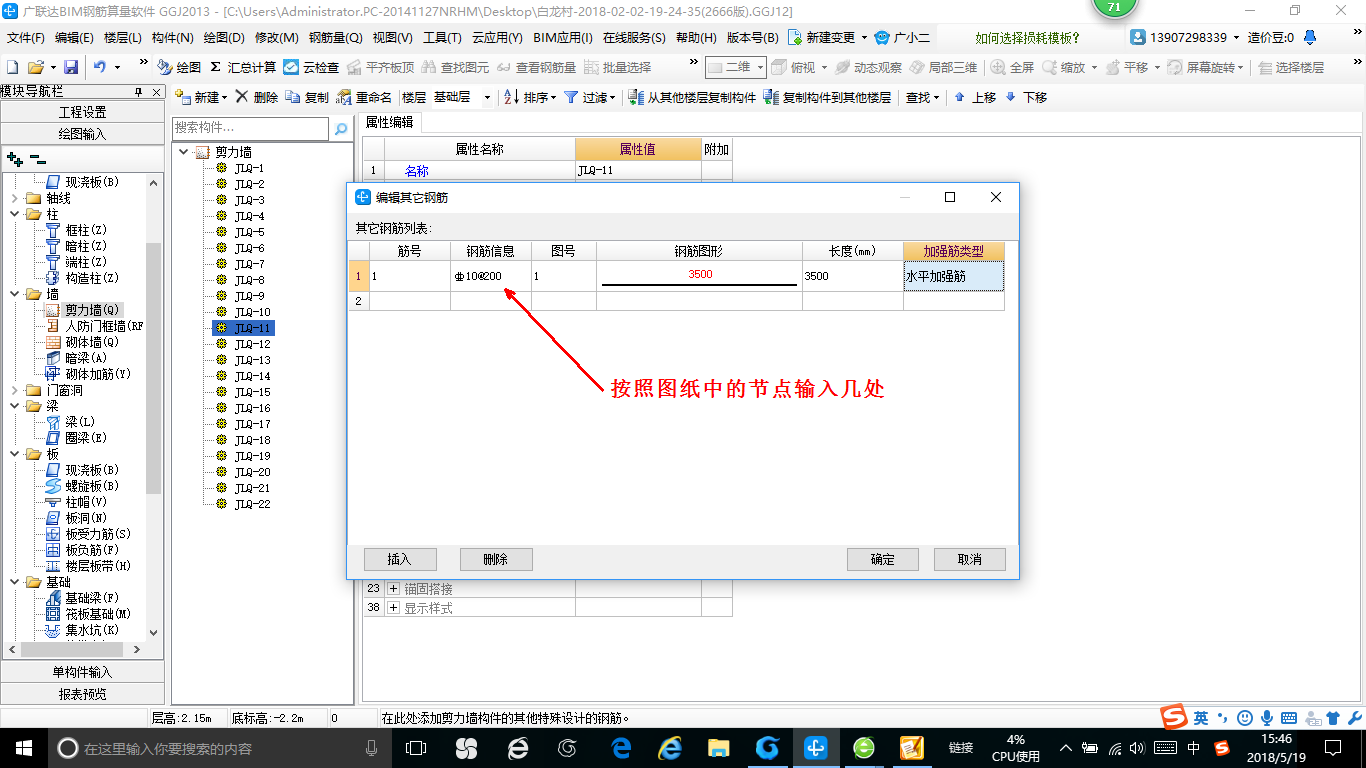Select 筏板基础(M) in the navigator
This screenshot has width=1366, height=768.
(x=98, y=614)
